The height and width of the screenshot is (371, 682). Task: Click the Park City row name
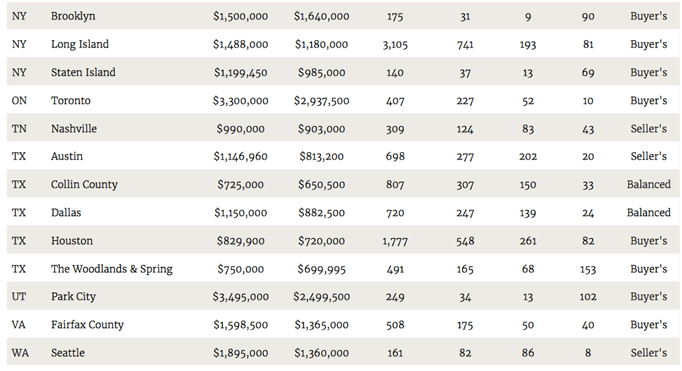[x=73, y=297]
